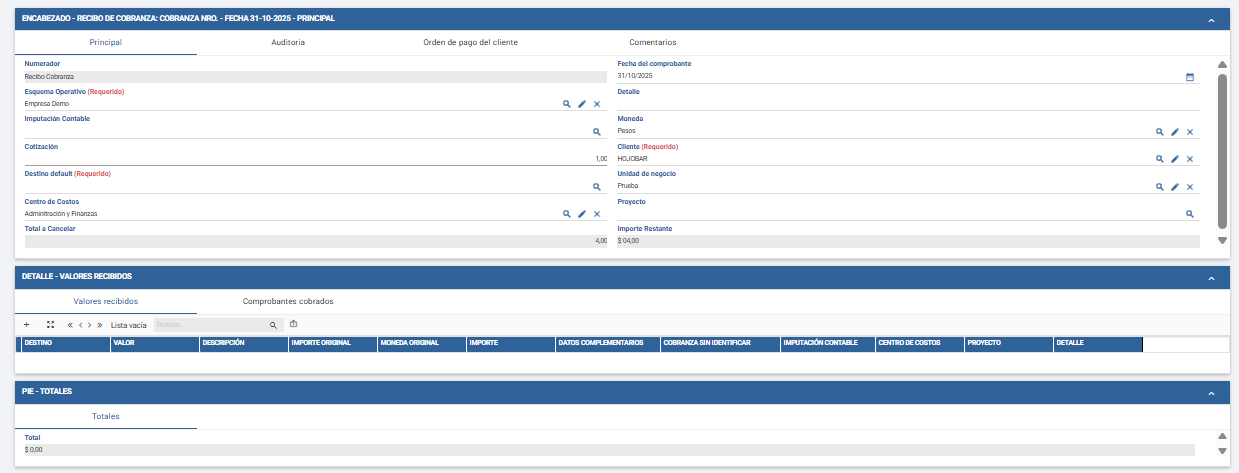Sort by DATOS COMPLEMENTARIOS column header
The height and width of the screenshot is (473, 1239).
point(606,343)
